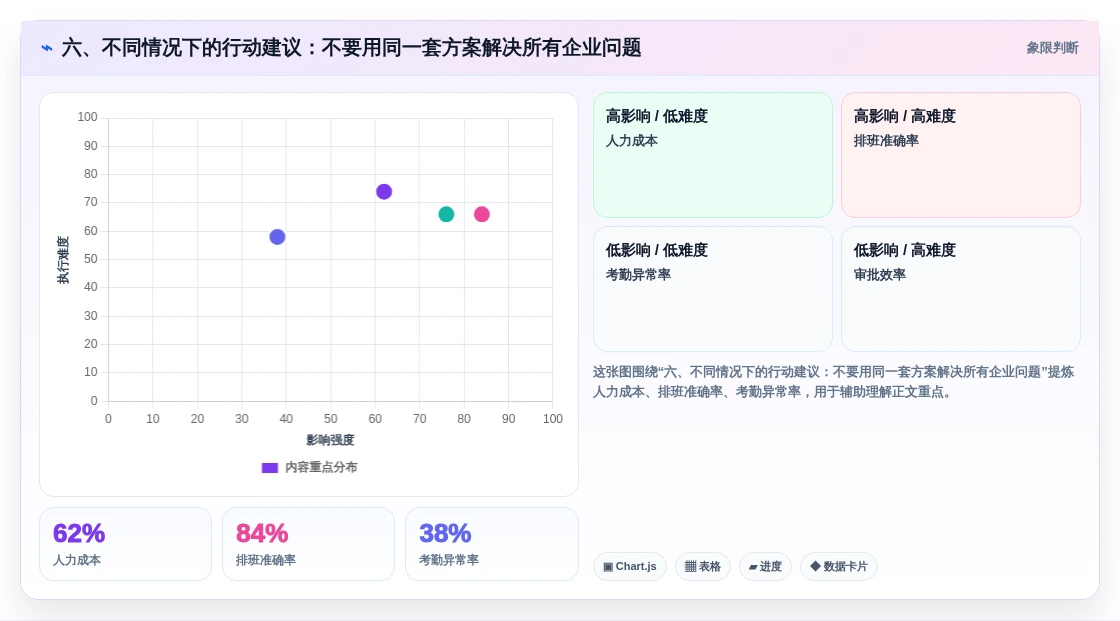
Task: Open the 低影响 / 低难度 quadrant card
Action: click(x=713, y=289)
